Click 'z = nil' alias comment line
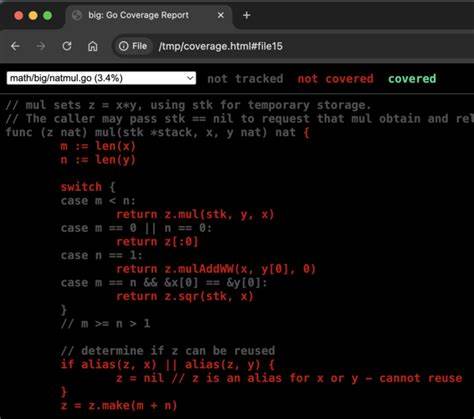The width and height of the screenshot is (474, 419). (x=289, y=378)
